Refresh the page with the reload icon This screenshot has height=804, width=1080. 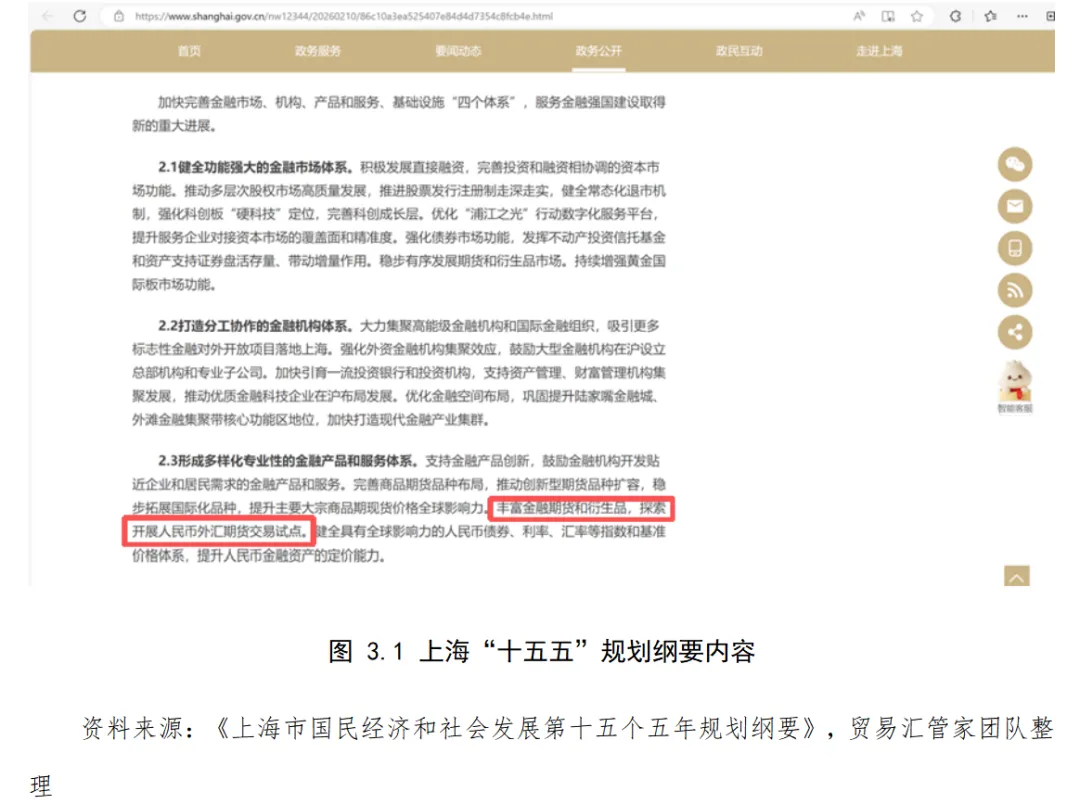point(78,15)
